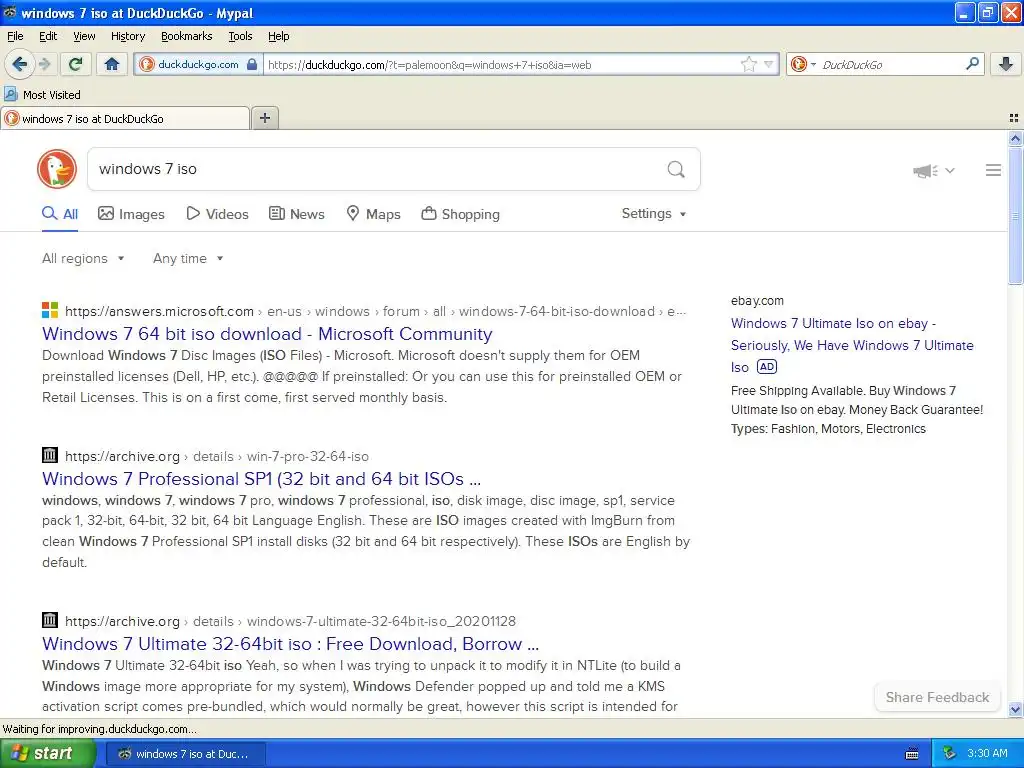The height and width of the screenshot is (768, 1024).
Task: Click the scrollbar up arrow
Action: tap(1015, 138)
